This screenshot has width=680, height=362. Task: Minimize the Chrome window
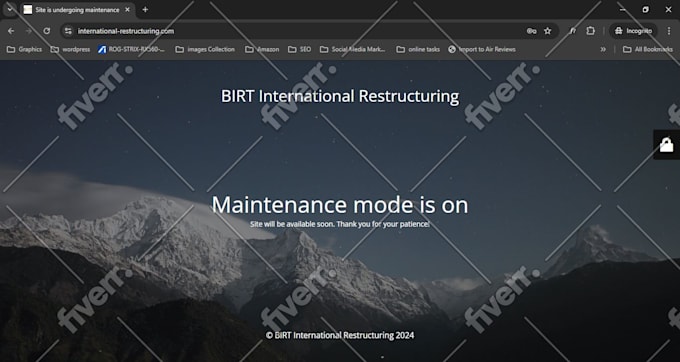(x=622, y=10)
